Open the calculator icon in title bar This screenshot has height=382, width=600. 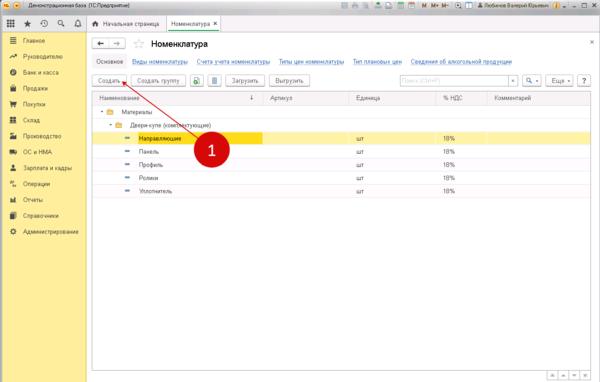[x=400, y=5]
